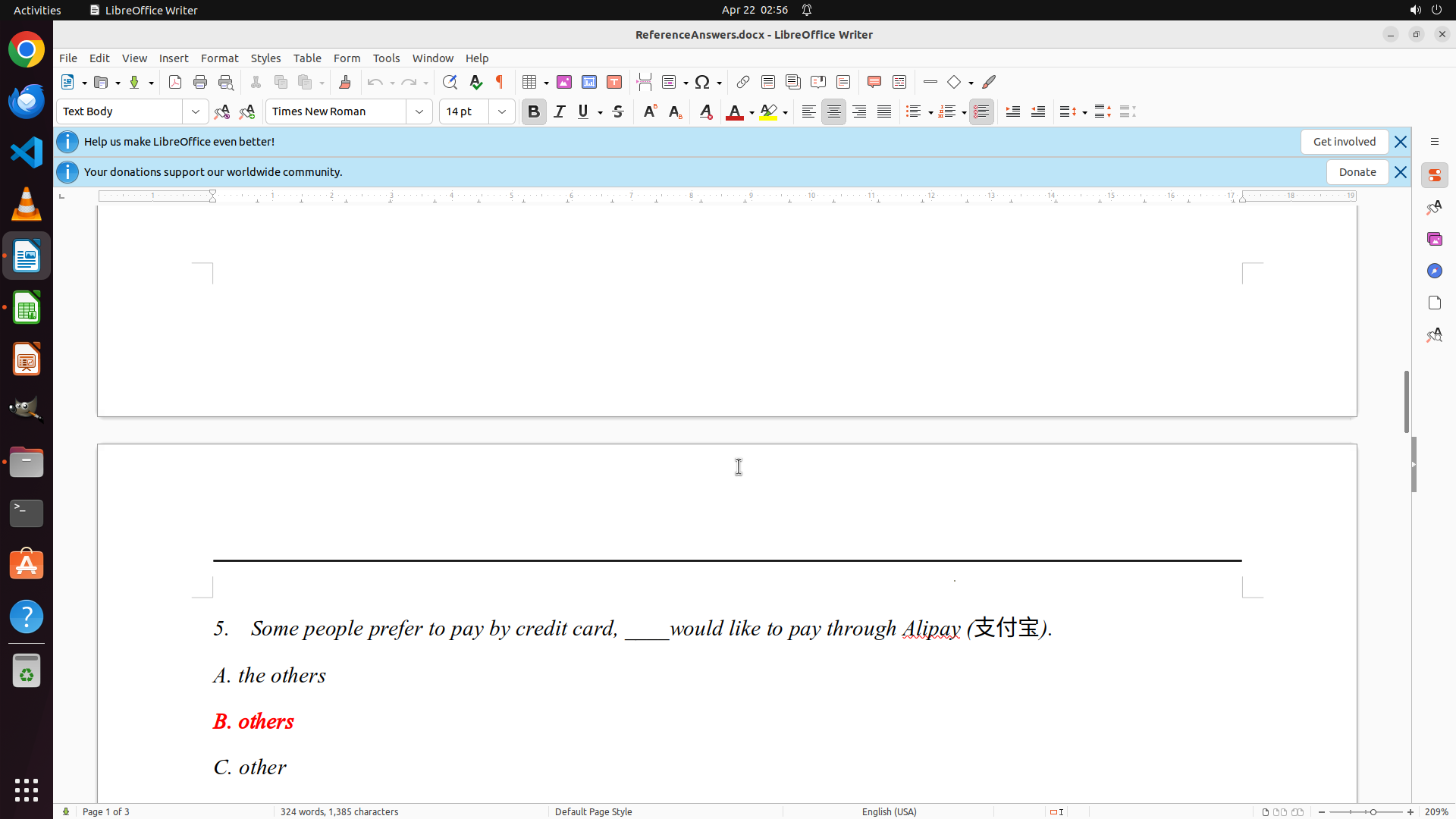The width and height of the screenshot is (1456, 819).
Task: Click the red Font Color swatch
Action: coord(734,111)
